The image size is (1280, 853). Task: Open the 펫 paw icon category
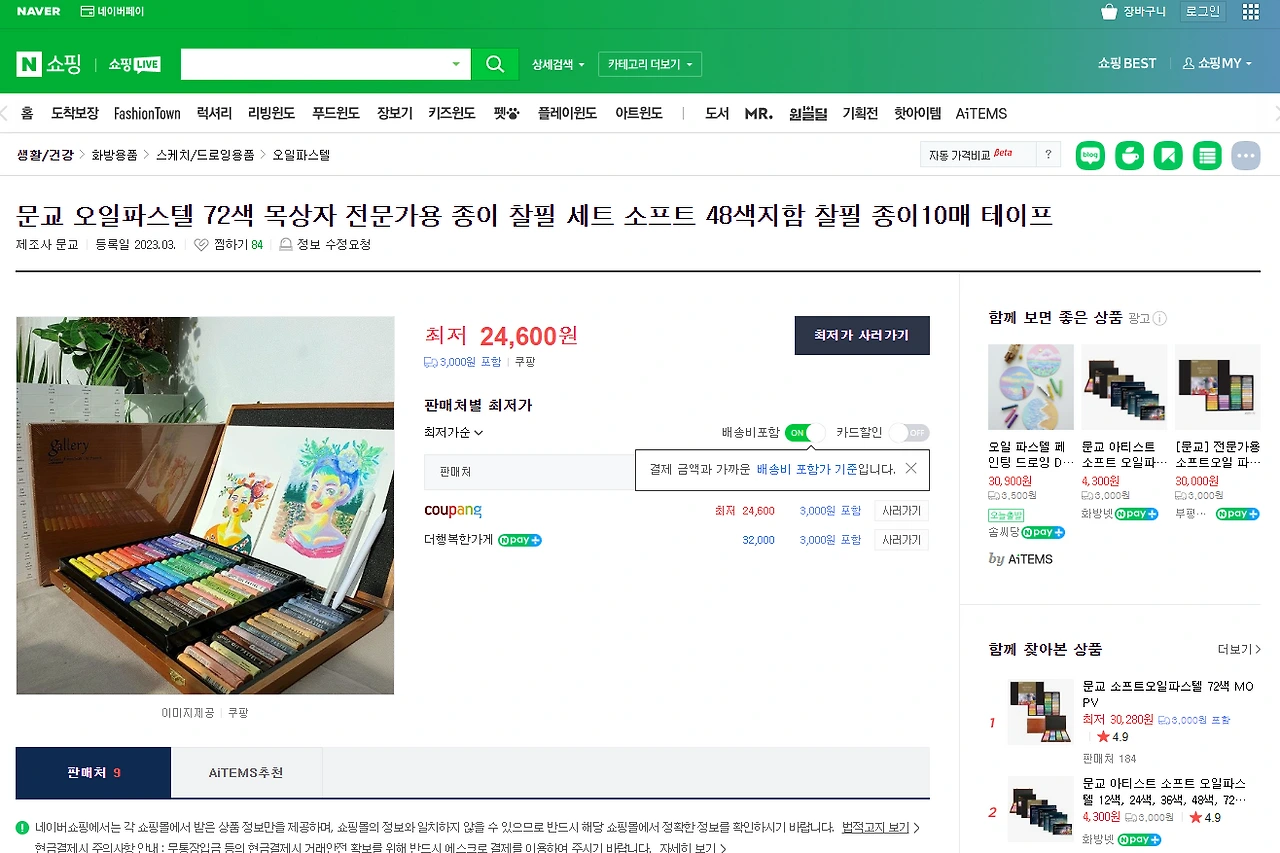507,113
